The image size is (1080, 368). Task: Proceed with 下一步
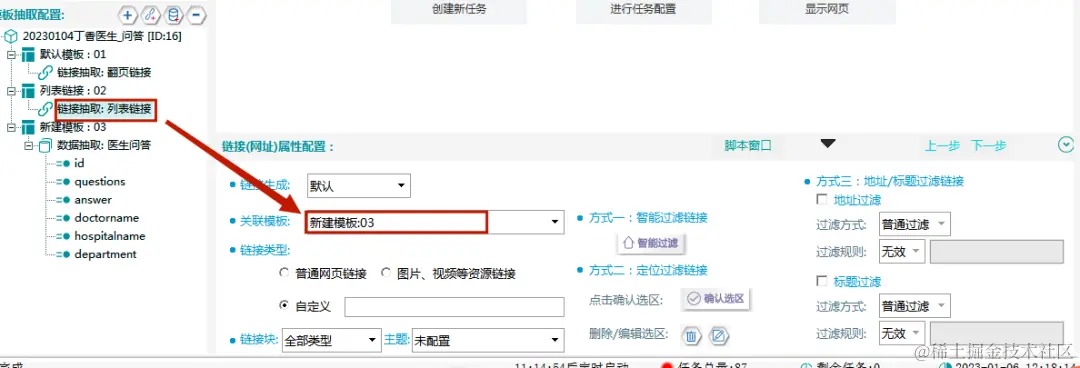[x=988, y=145]
